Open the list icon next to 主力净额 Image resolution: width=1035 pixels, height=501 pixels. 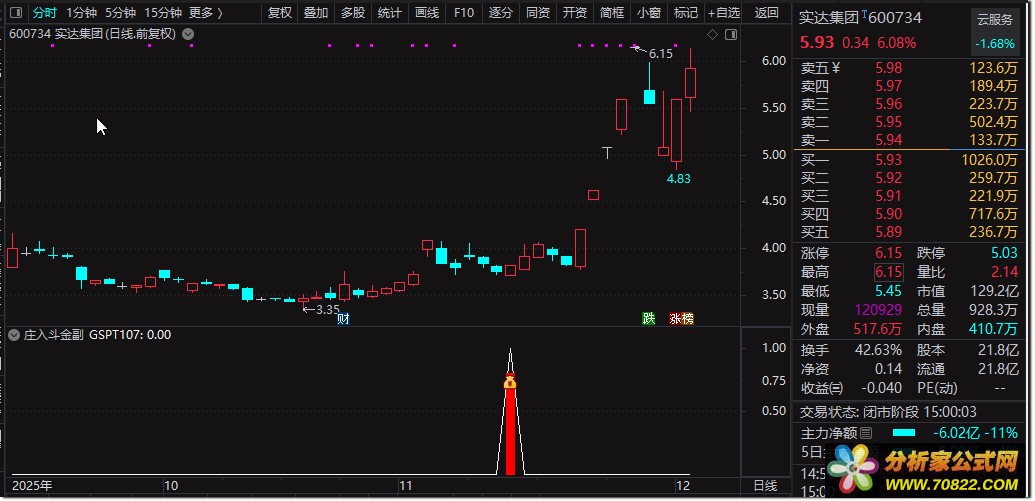pos(867,433)
